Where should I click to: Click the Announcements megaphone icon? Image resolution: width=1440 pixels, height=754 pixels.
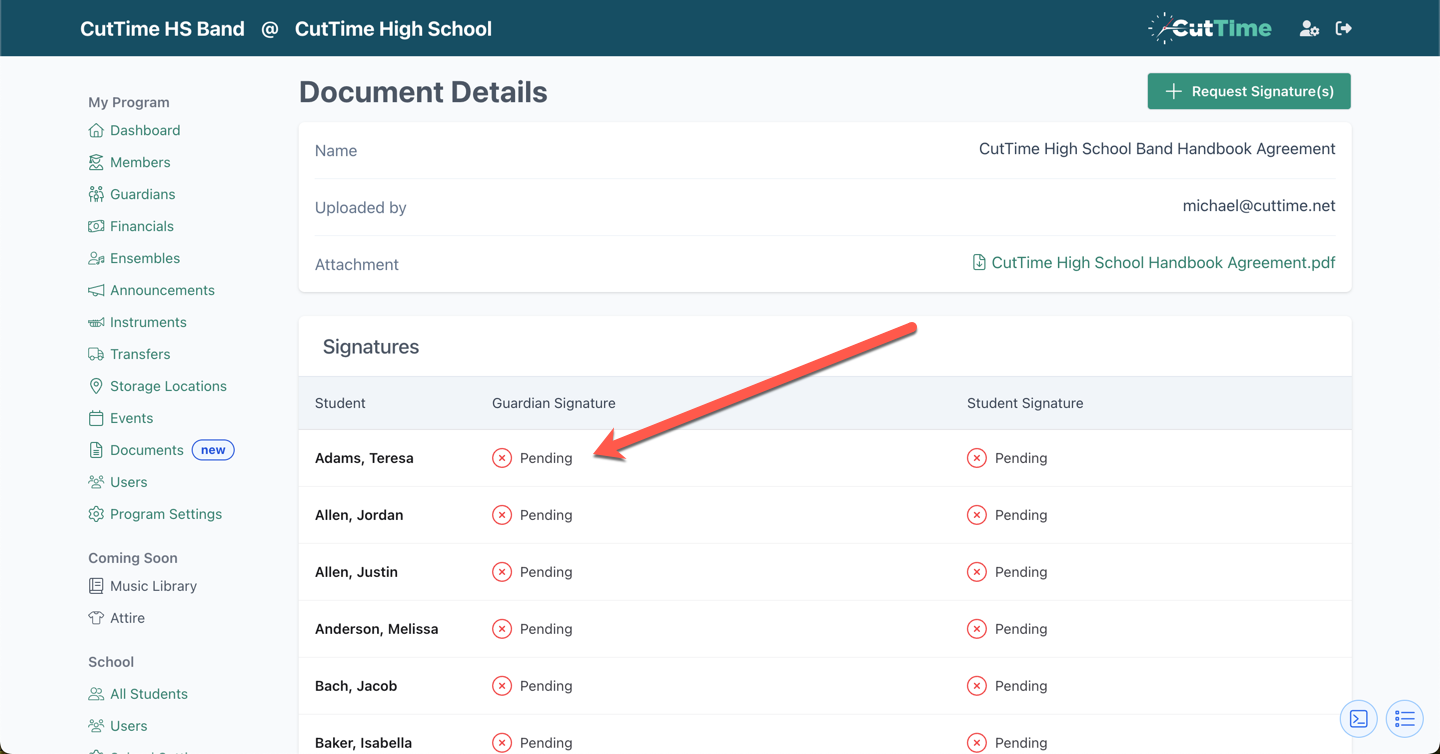pyautogui.click(x=95, y=290)
